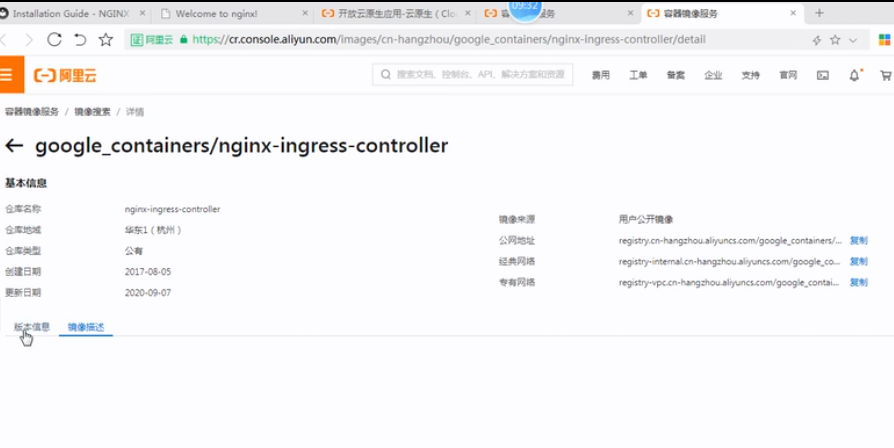
Task: Open the 镜像描述 tab
Action: tap(86, 327)
